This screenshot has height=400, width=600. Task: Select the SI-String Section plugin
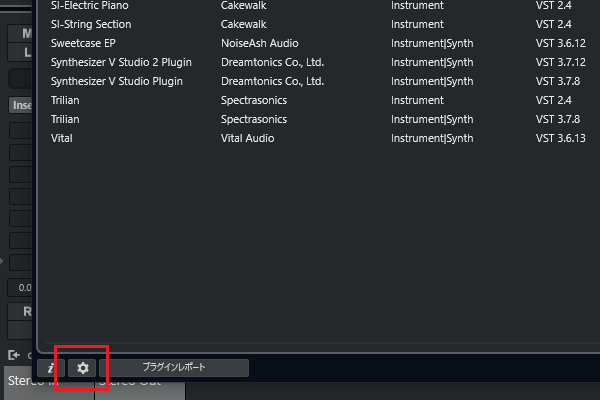(x=91, y=24)
